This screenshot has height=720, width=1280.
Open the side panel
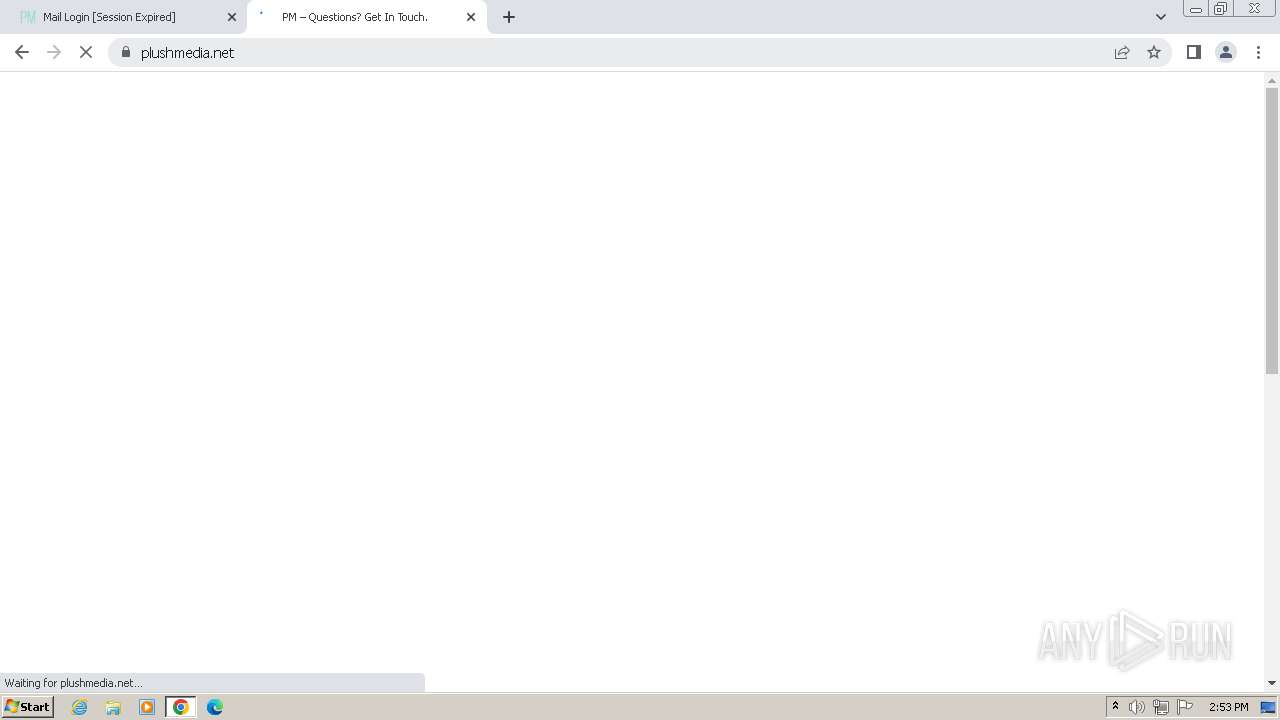pyautogui.click(x=1193, y=52)
